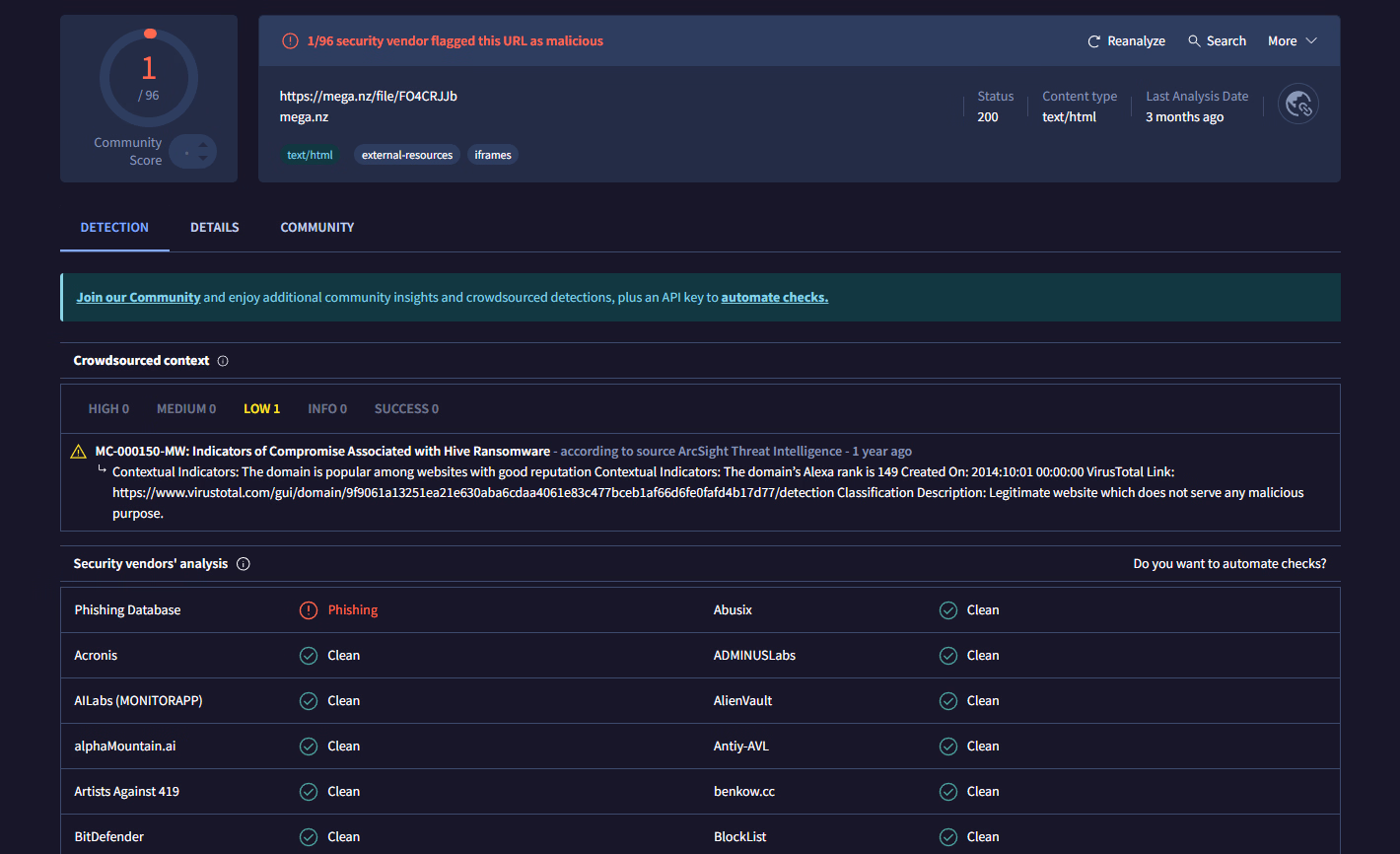Click Do you want to automate checks?
Image resolution: width=1400 pixels, height=854 pixels.
click(1229, 564)
